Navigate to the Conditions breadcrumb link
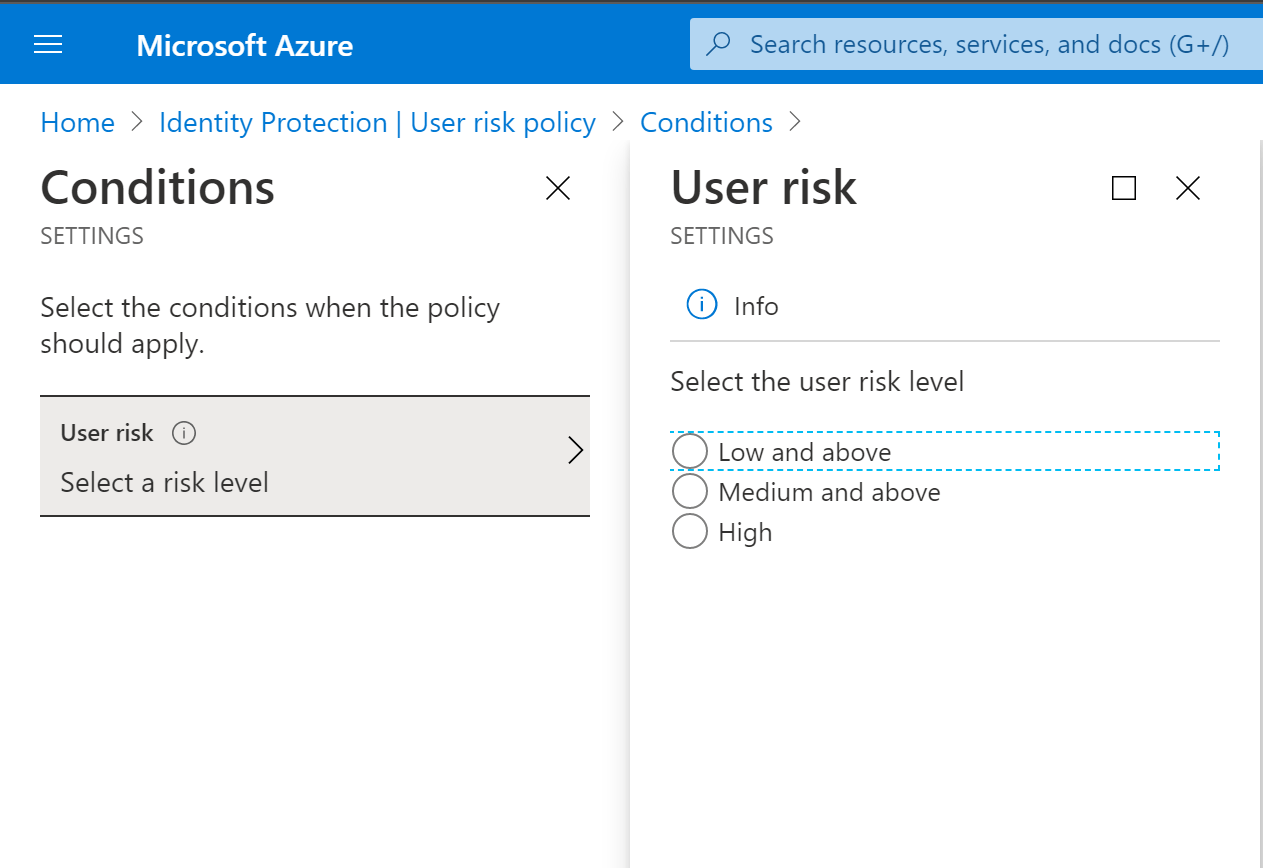 tap(706, 123)
